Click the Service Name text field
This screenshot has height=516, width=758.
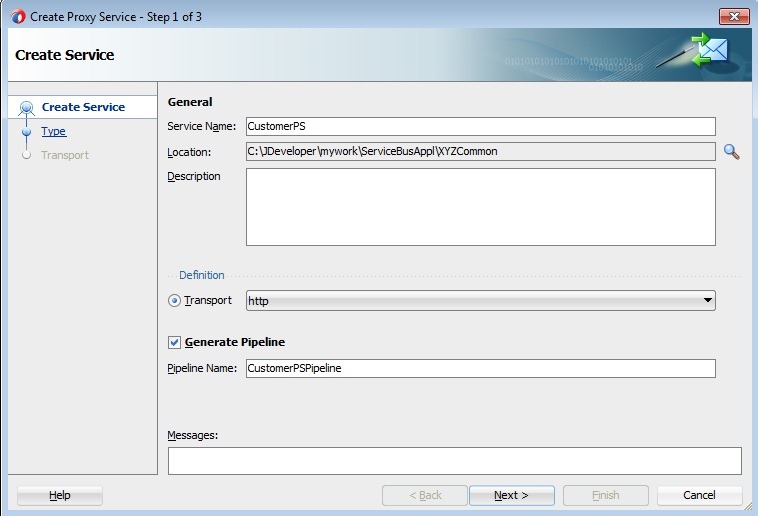[480, 126]
